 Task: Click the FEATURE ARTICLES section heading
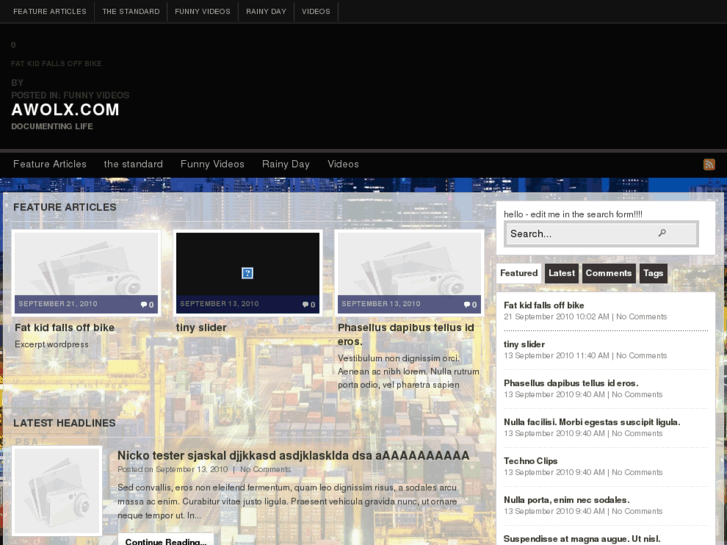click(x=65, y=207)
